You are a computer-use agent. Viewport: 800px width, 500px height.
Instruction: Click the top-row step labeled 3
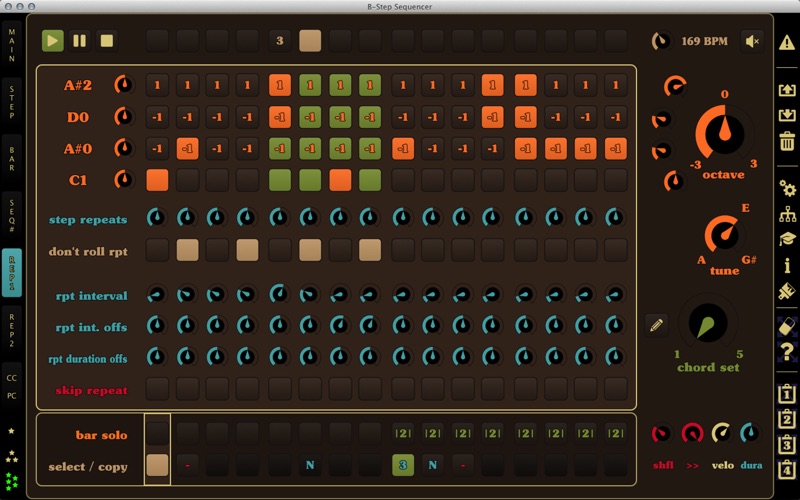[x=280, y=41]
